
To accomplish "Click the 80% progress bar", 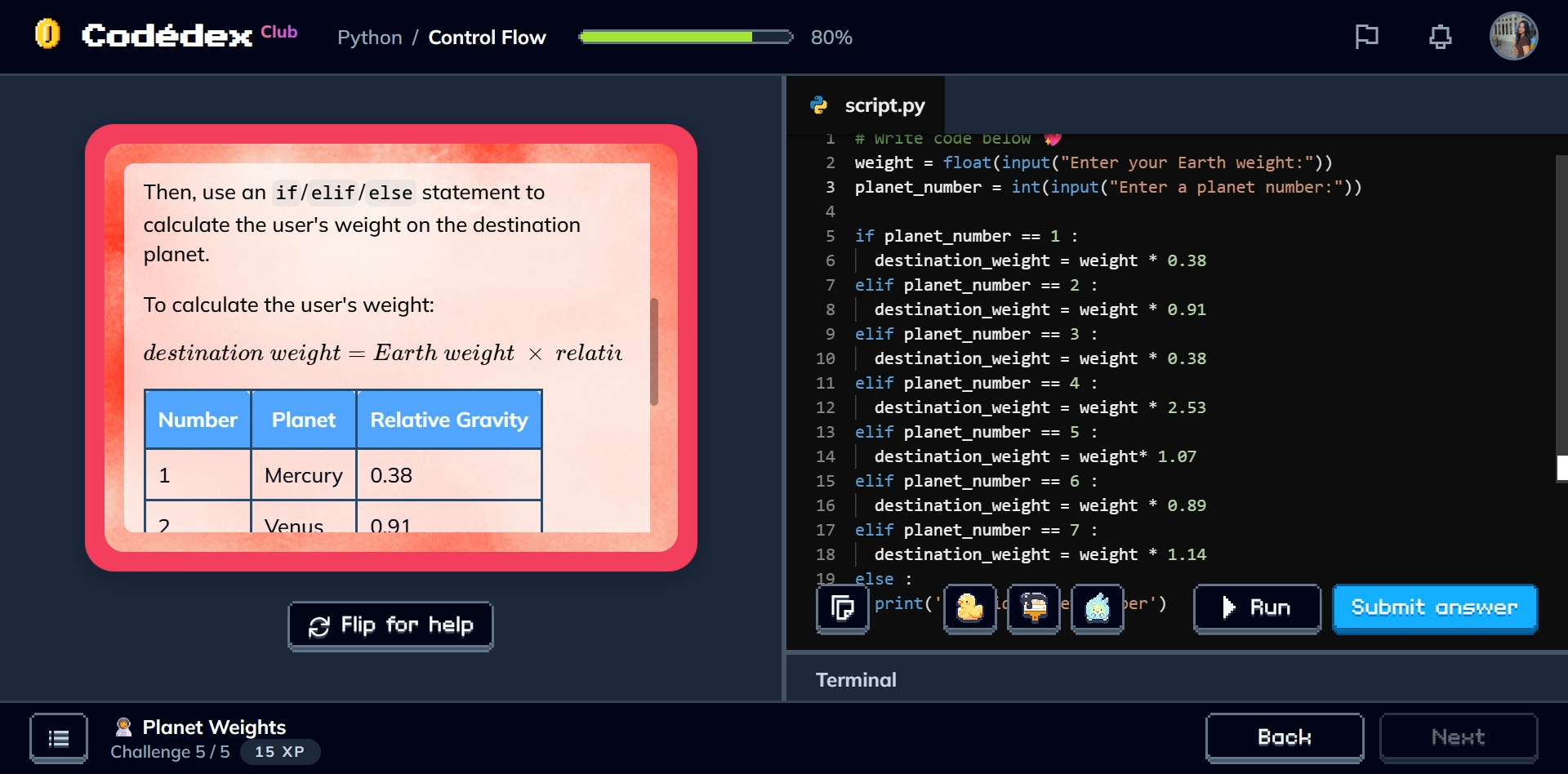I will click(686, 36).
